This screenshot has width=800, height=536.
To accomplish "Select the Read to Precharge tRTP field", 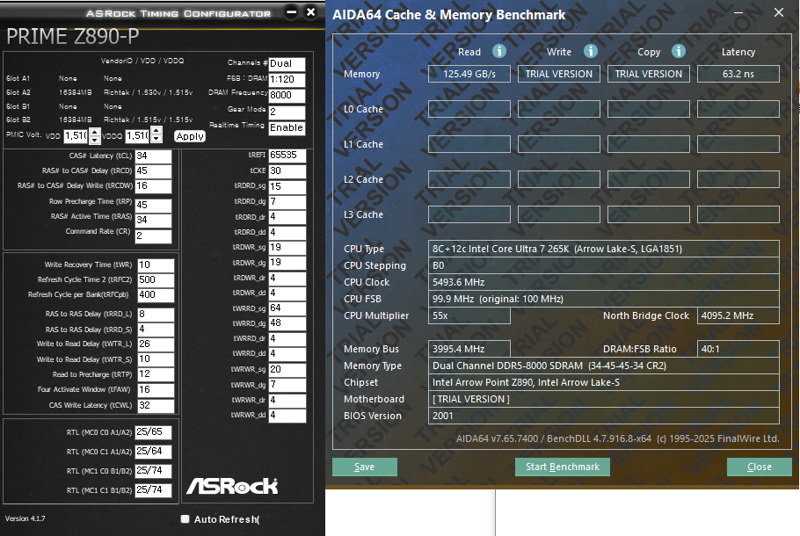I will click(x=156, y=374).
